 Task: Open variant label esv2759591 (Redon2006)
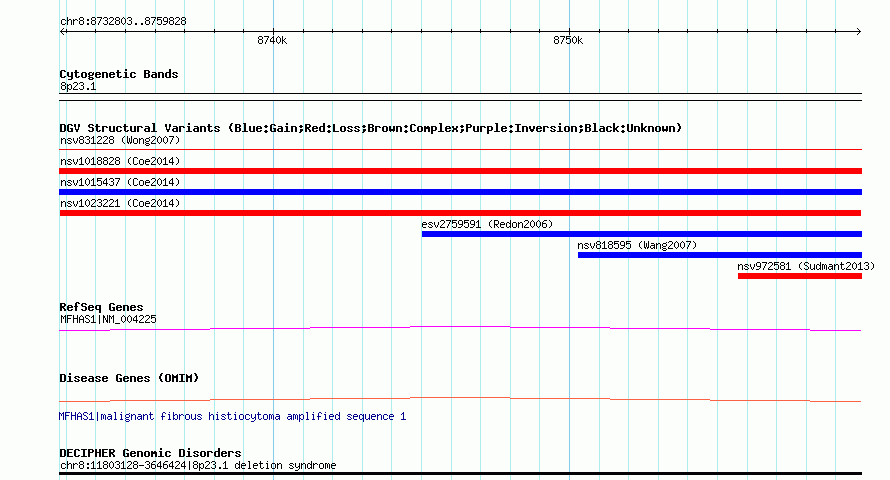(487, 224)
